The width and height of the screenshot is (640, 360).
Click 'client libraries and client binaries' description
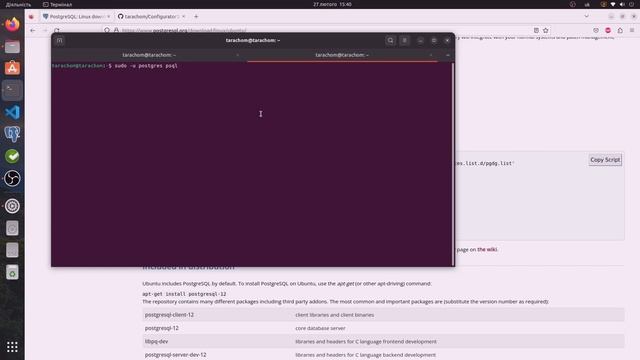[x=335, y=315]
